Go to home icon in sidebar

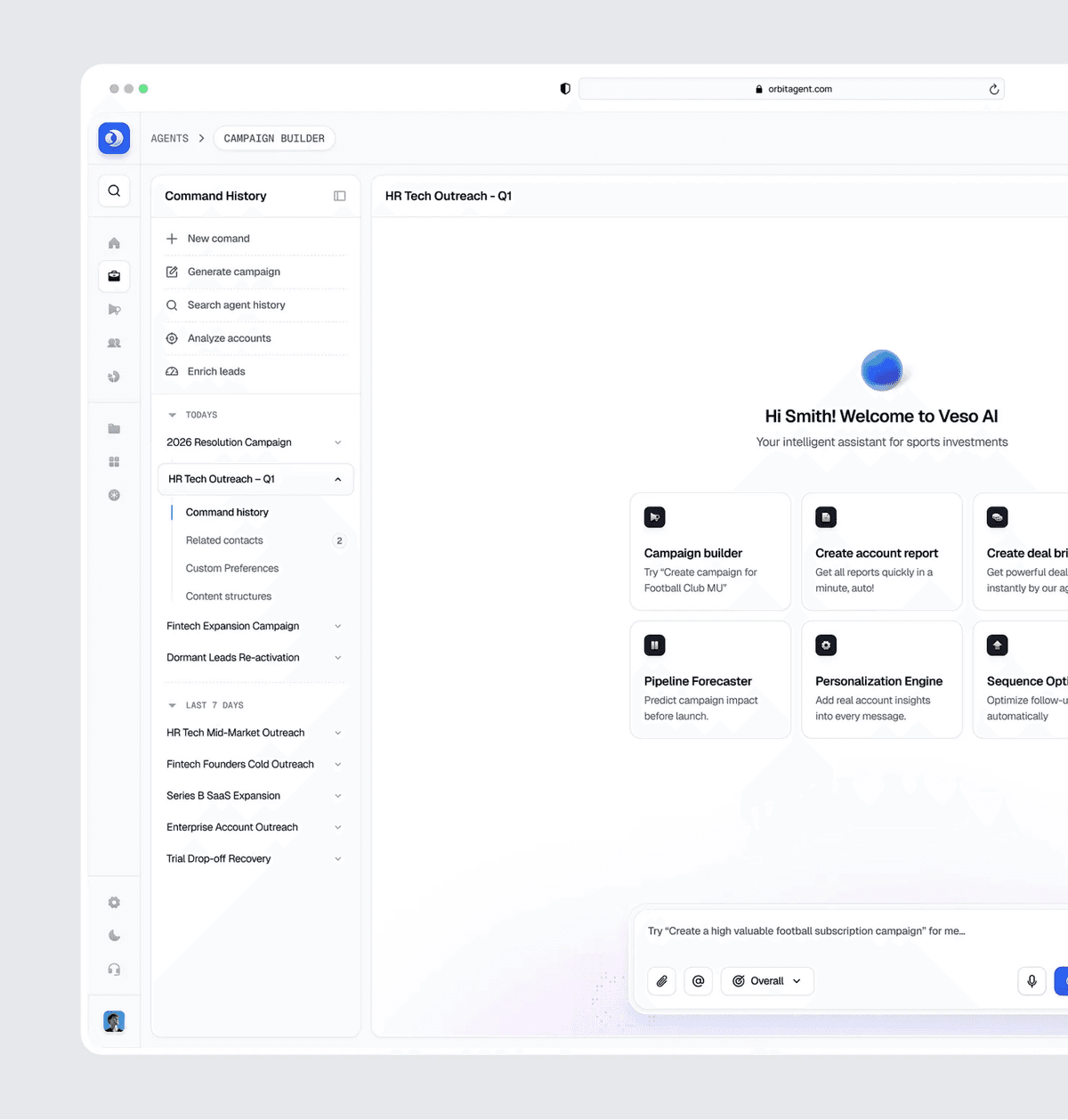[x=114, y=243]
